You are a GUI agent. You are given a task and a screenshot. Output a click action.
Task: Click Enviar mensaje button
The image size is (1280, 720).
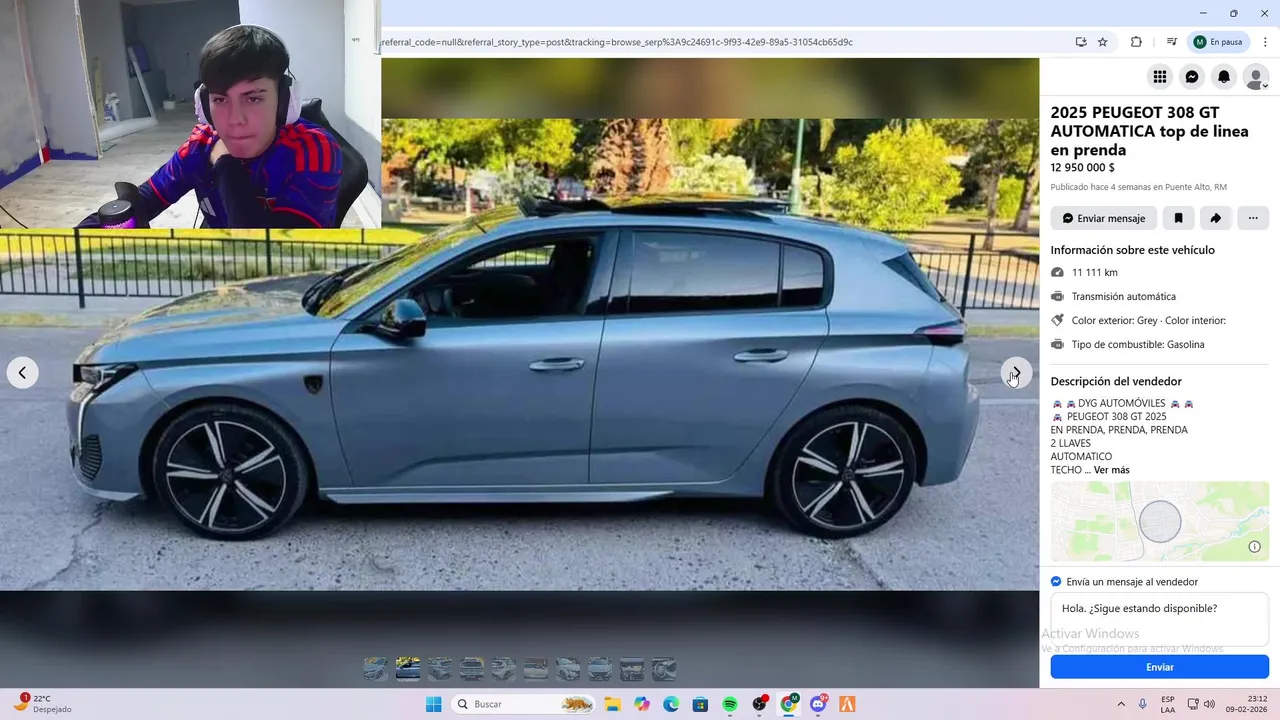coord(1104,218)
